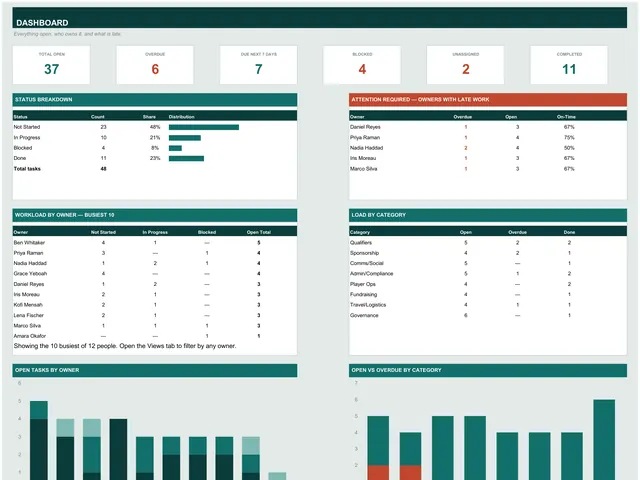640x480 pixels.
Task: Select the Governance category row
Action: (x=488, y=315)
